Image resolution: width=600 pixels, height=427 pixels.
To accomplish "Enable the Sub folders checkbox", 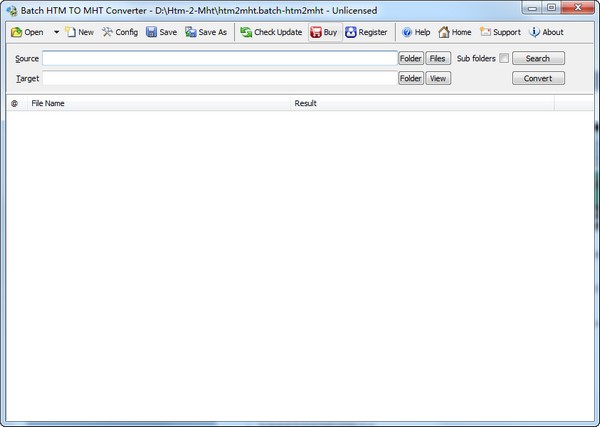I will tap(504, 58).
